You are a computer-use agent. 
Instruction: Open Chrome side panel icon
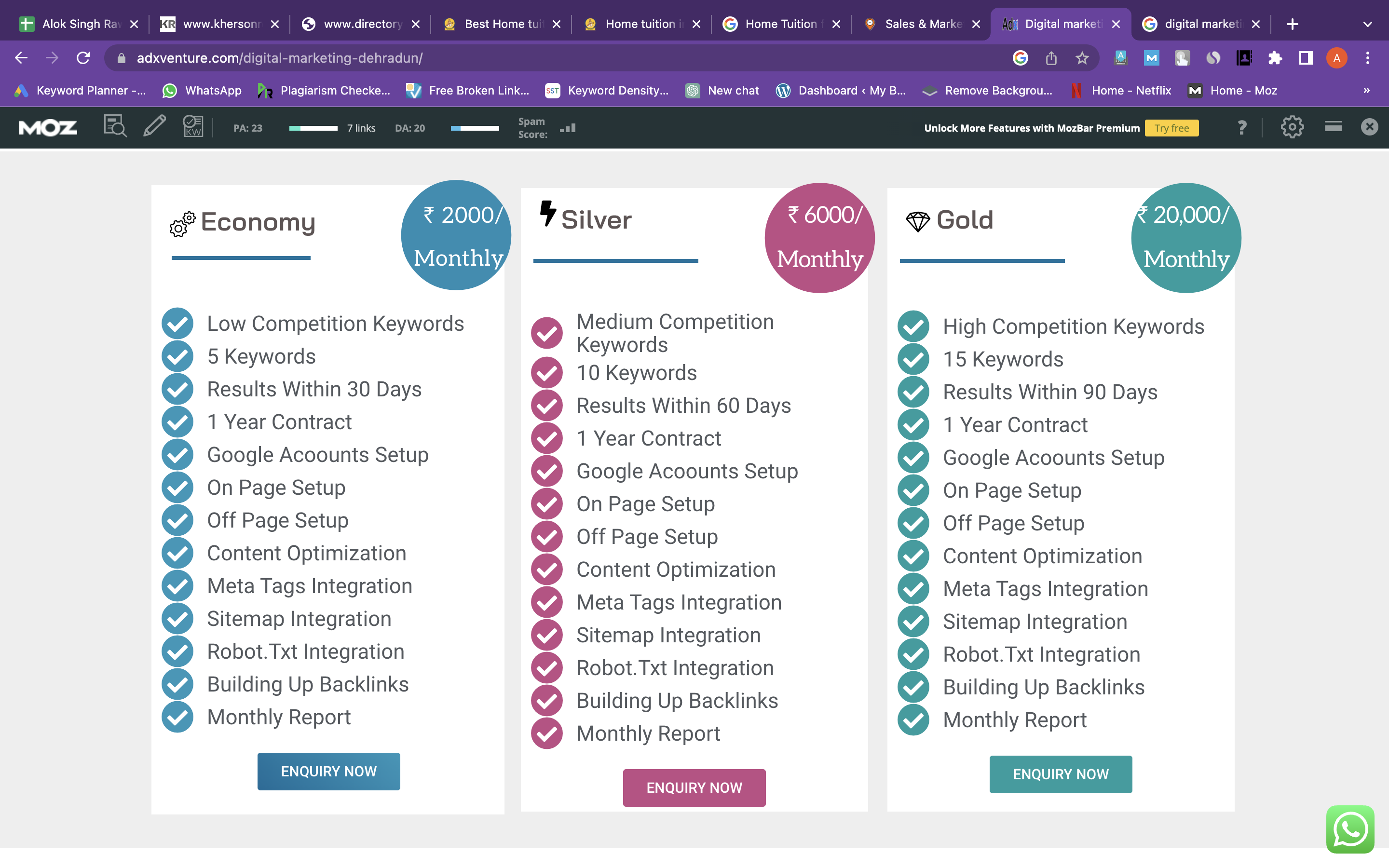(x=1306, y=58)
